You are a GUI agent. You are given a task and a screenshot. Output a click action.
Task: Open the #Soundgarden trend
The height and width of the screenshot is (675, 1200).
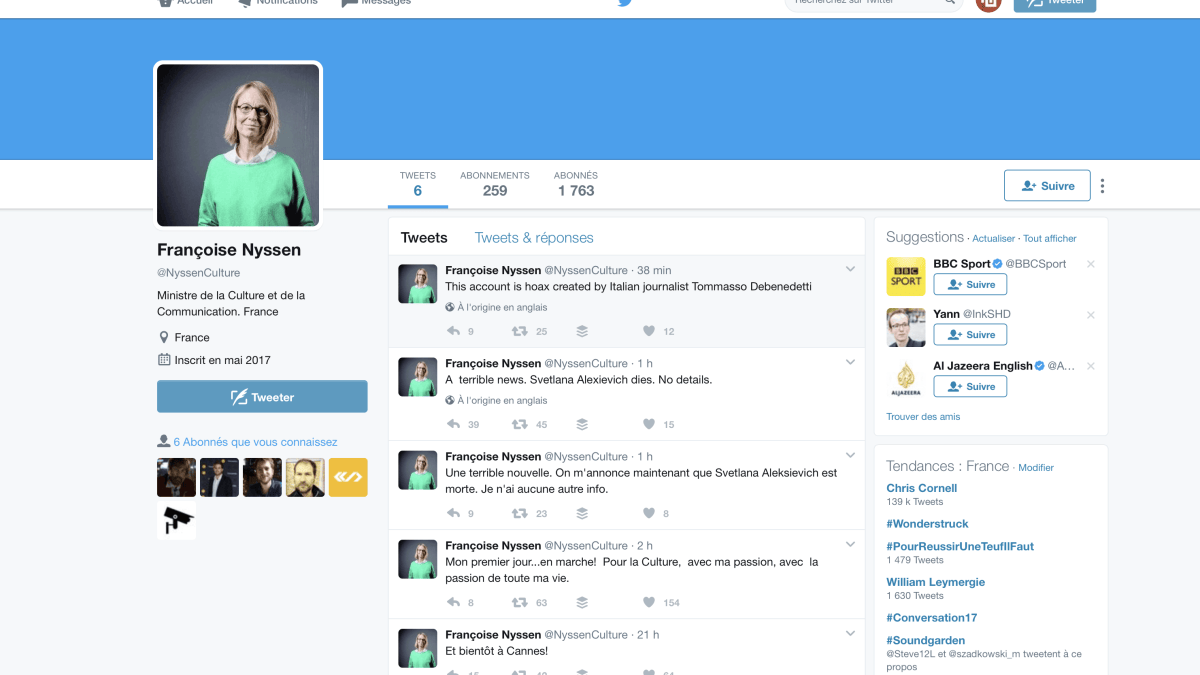coord(926,640)
